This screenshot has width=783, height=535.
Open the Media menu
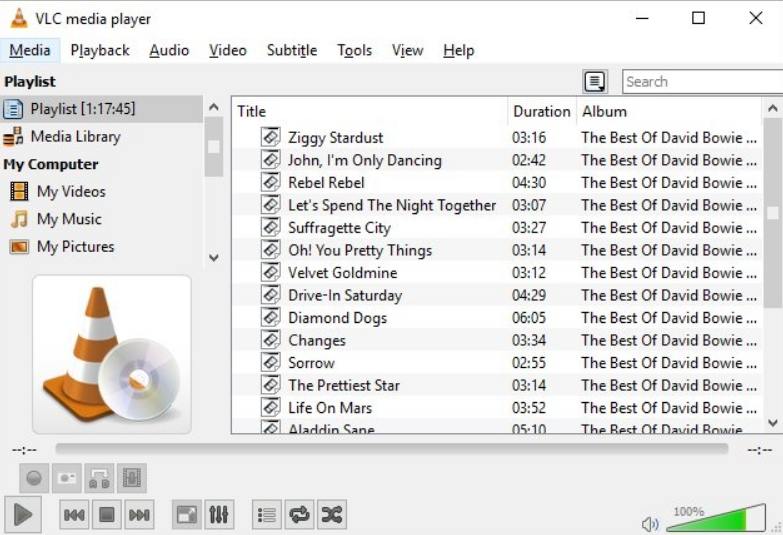29,50
